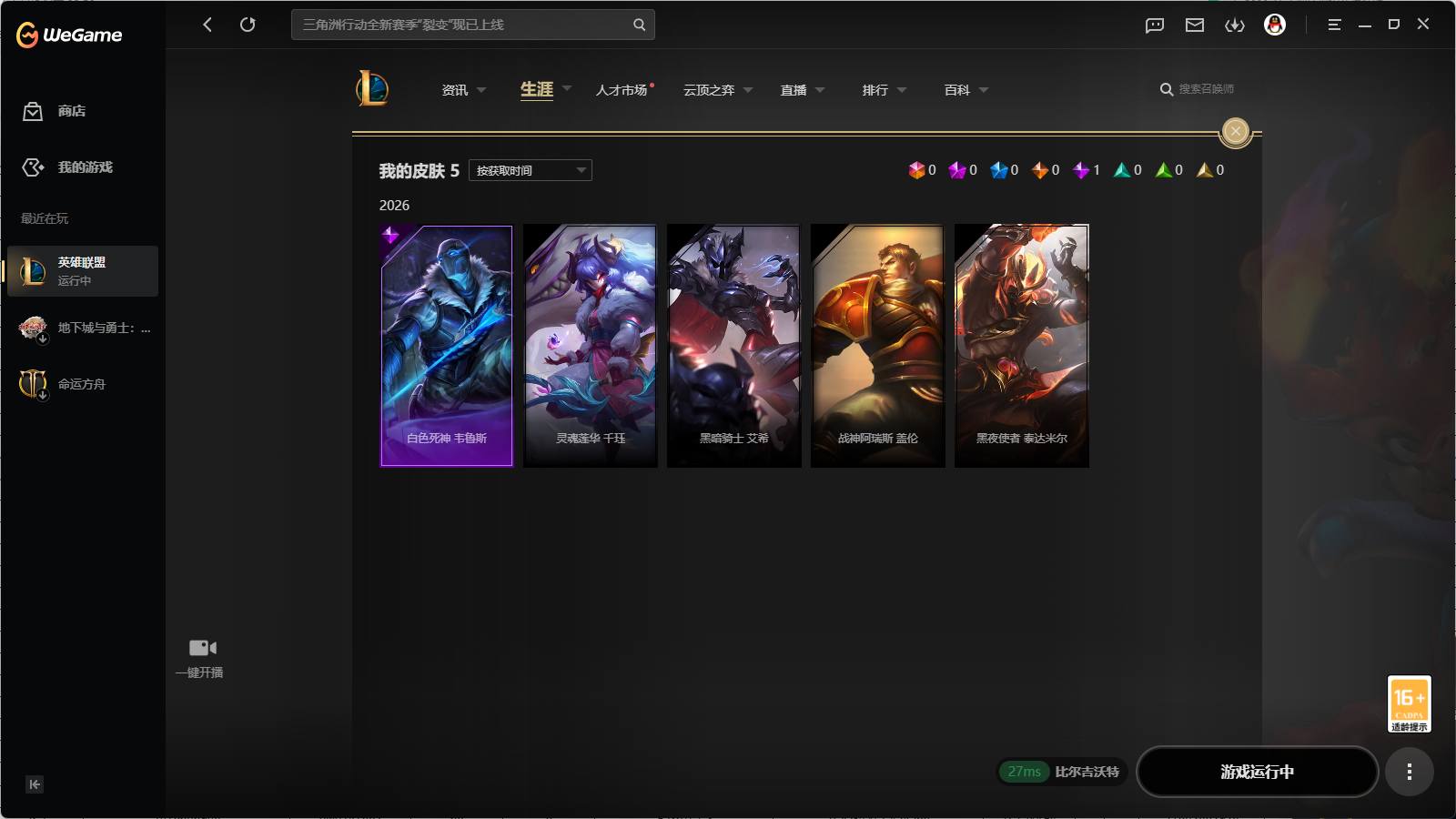Expand the 云顶之弈 dropdown arrow
The height and width of the screenshot is (819, 1456).
point(748,90)
